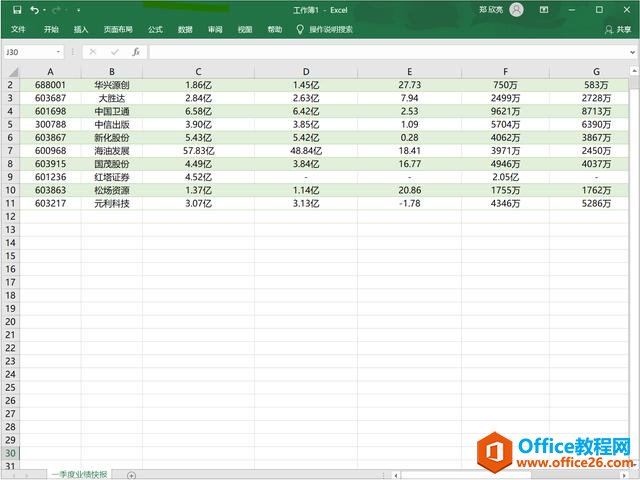Viewport: 640px width, 480px height.
Task: Switch to the 数据 ribbon tab
Action: pyautogui.click(x=185, y=29)
